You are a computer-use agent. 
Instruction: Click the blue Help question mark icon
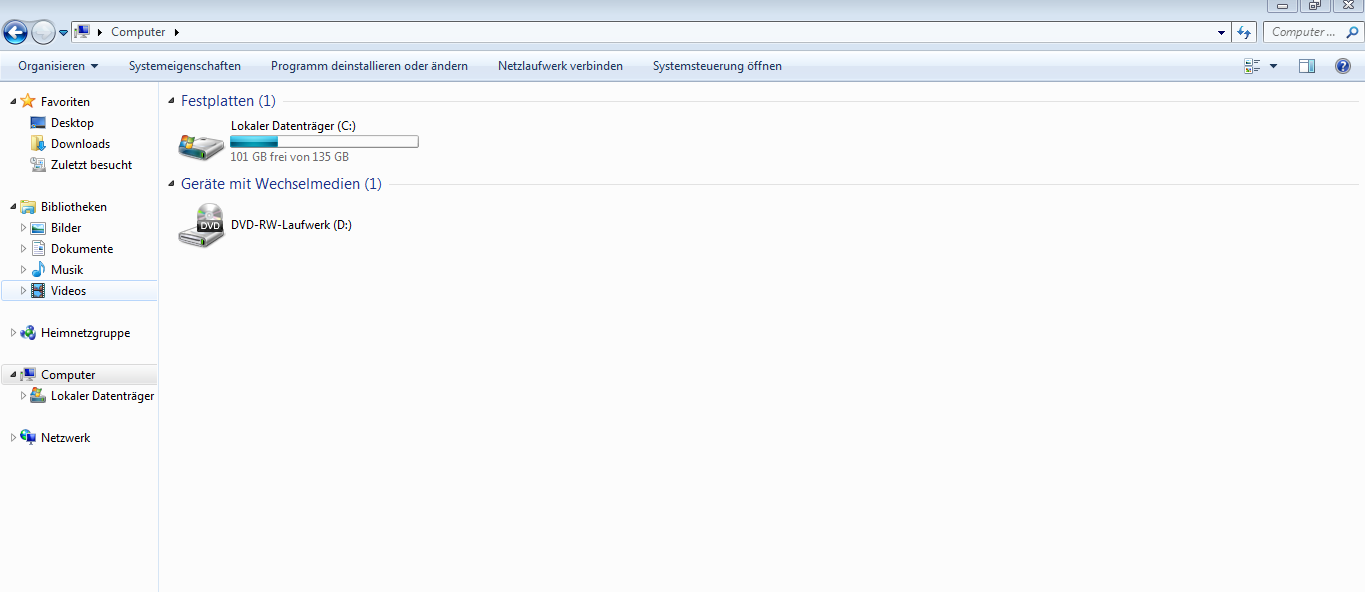1343,66
